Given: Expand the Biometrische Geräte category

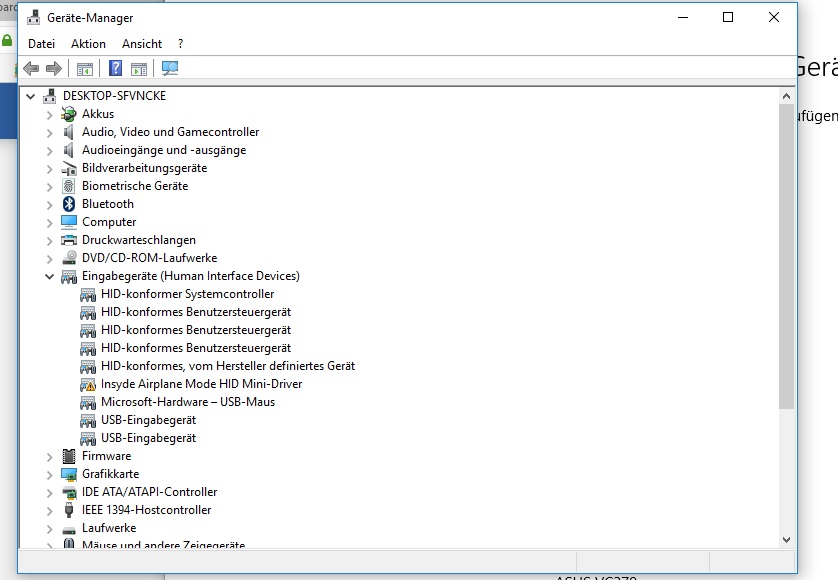Looking at the screenshot, I should coord(49,187).
